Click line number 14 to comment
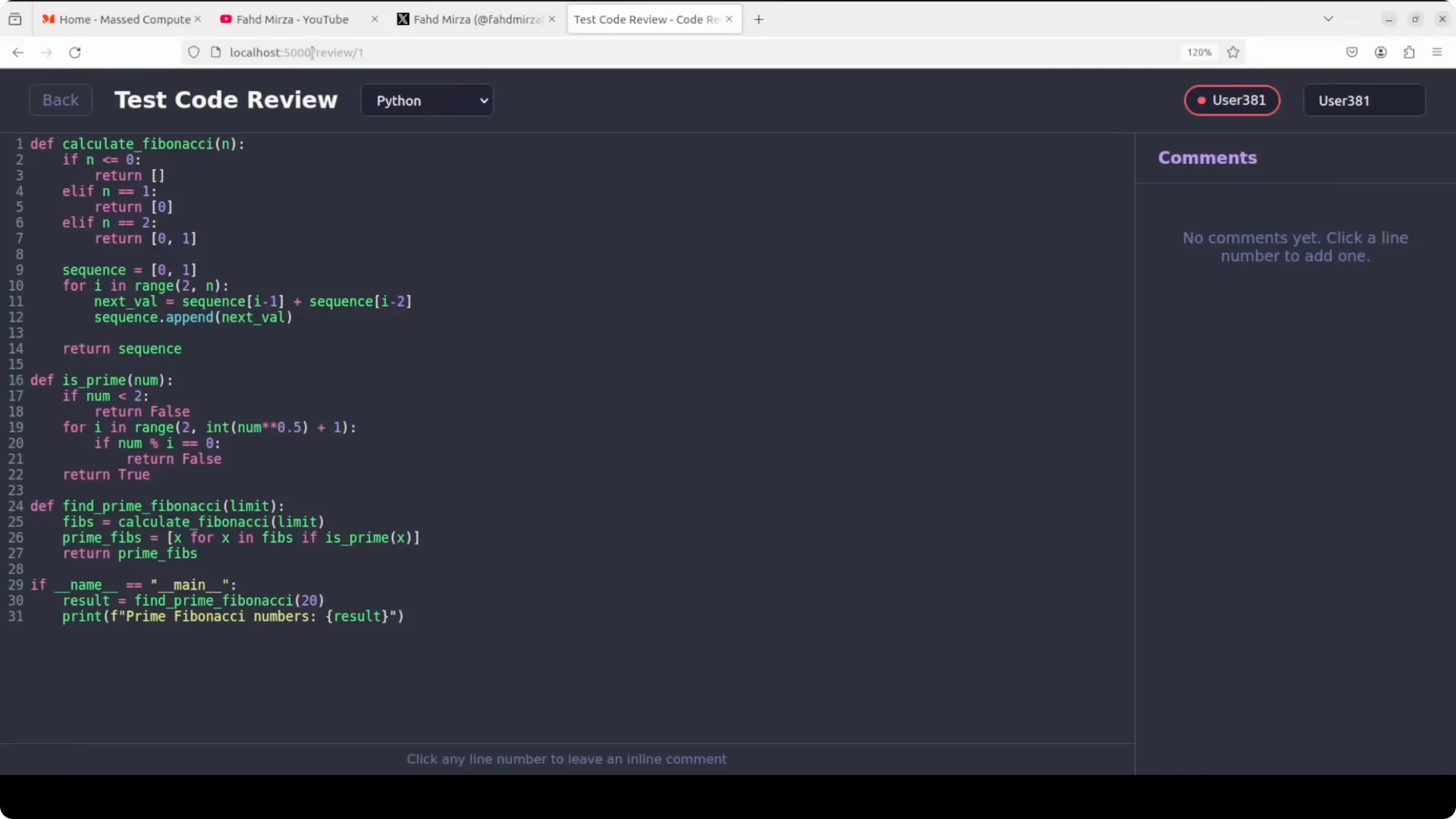The image size is (1456, 819). point(16,349)
